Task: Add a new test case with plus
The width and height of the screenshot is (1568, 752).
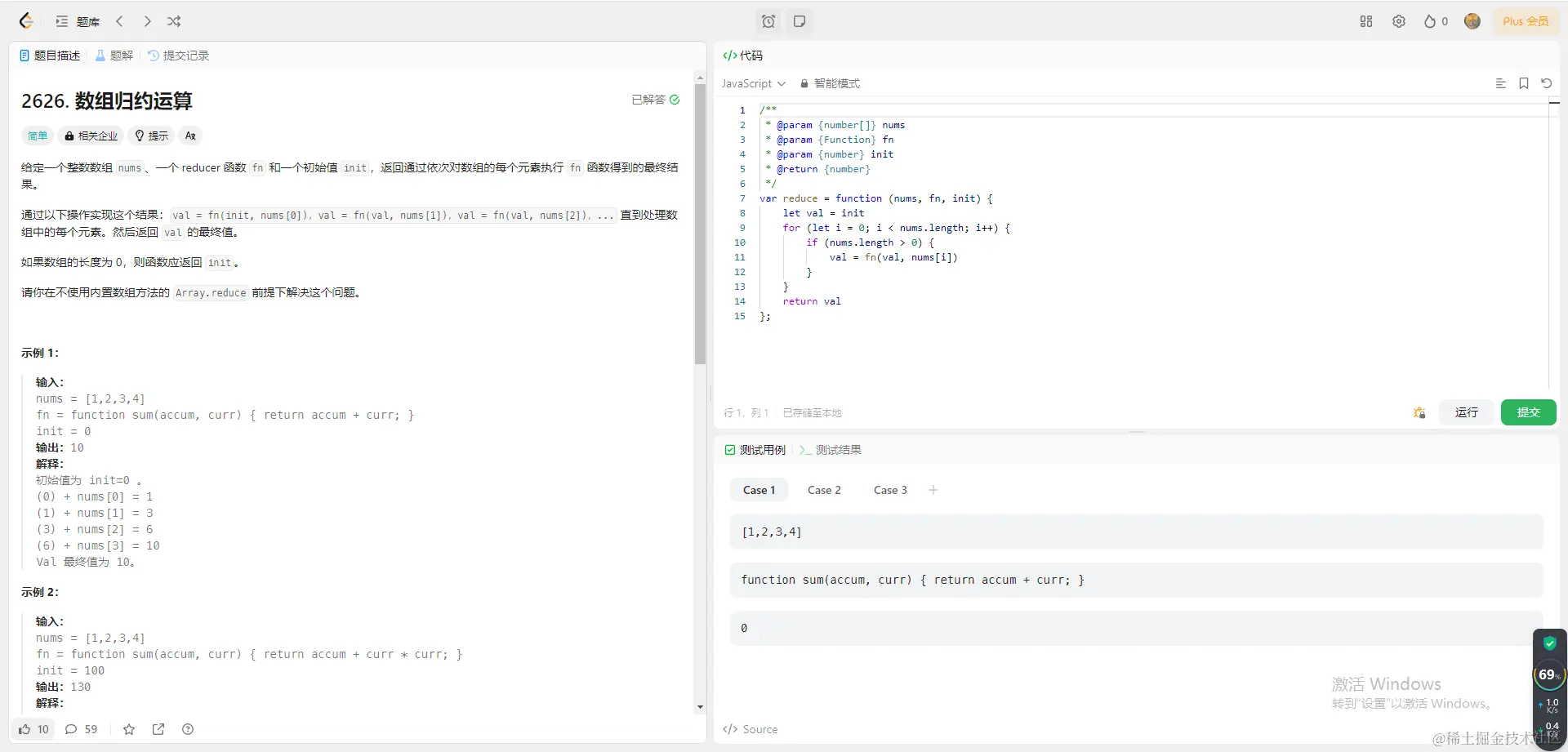Action: [x=933, y=490]
